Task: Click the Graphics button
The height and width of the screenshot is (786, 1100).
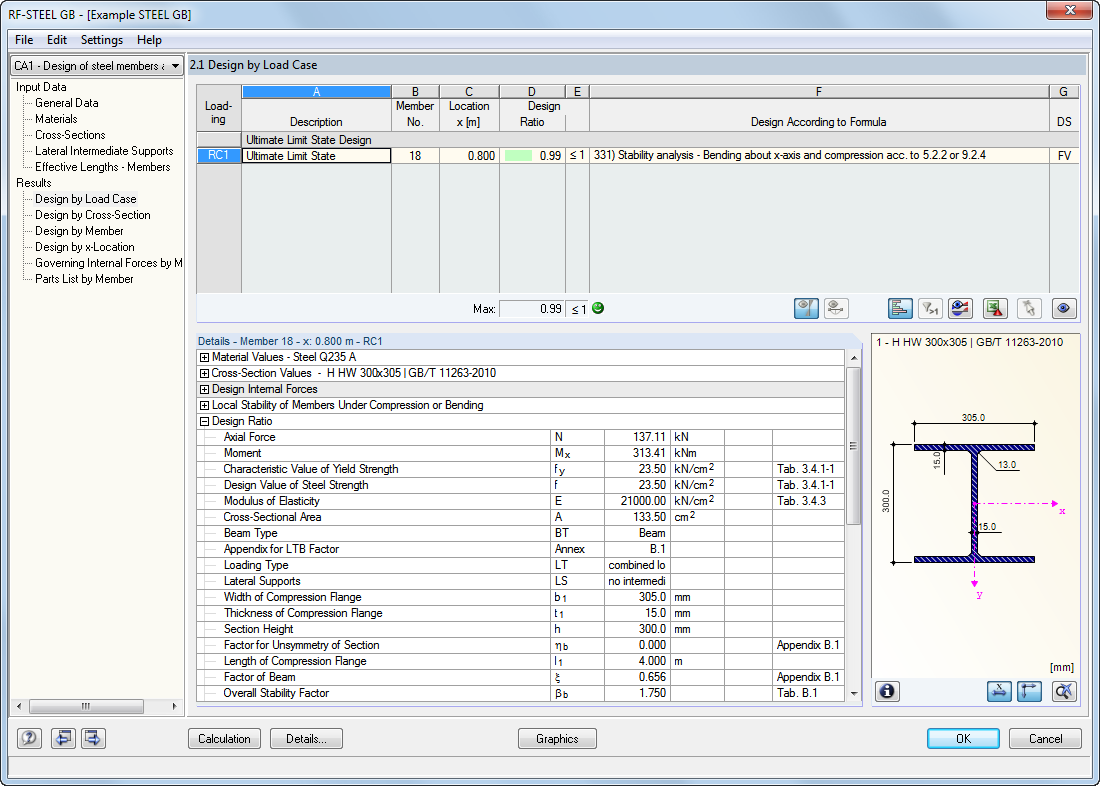Action: click(557, 738)
